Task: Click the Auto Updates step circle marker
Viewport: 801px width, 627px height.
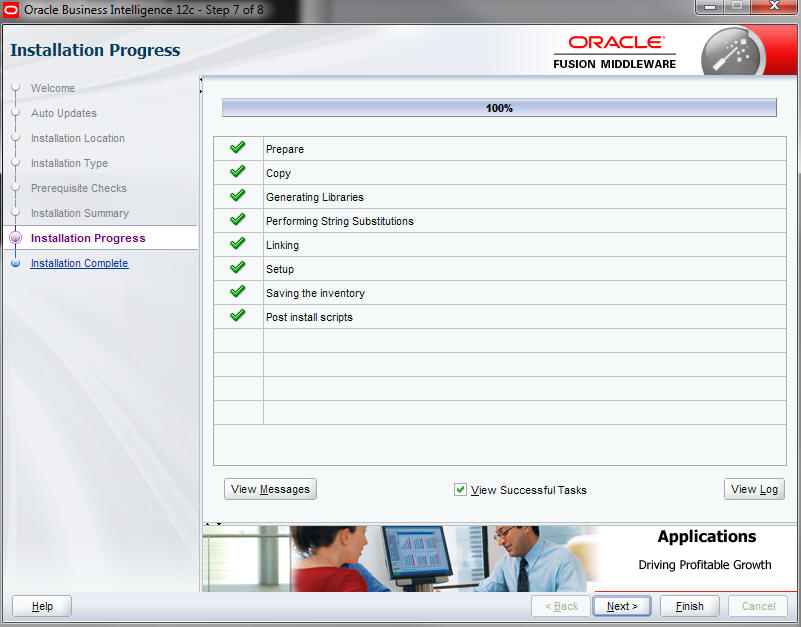Action: pos(16,112)
